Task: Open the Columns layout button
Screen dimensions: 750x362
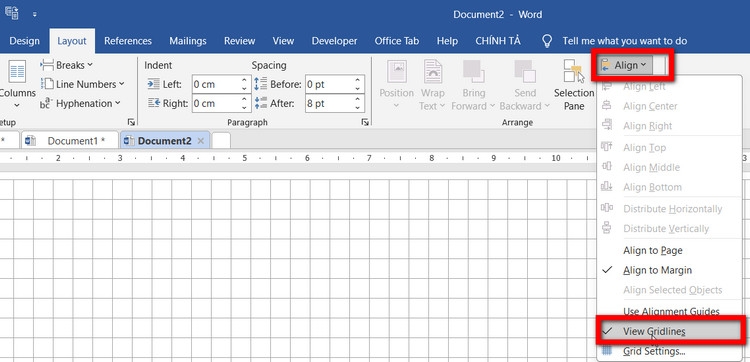Action: point(17,84)
